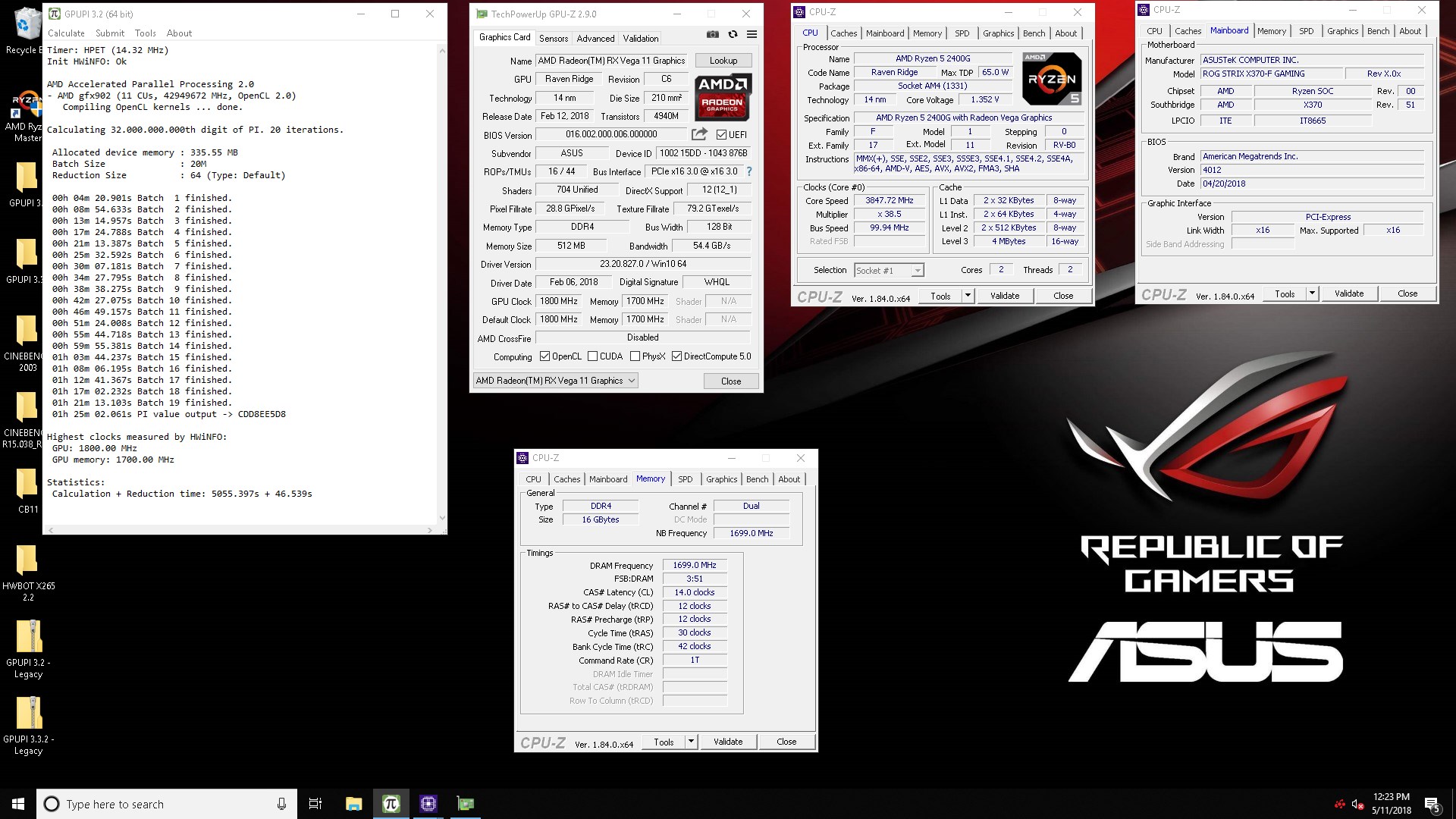Switch to the Sensors tab in GPU-Z

coord(554,39)
